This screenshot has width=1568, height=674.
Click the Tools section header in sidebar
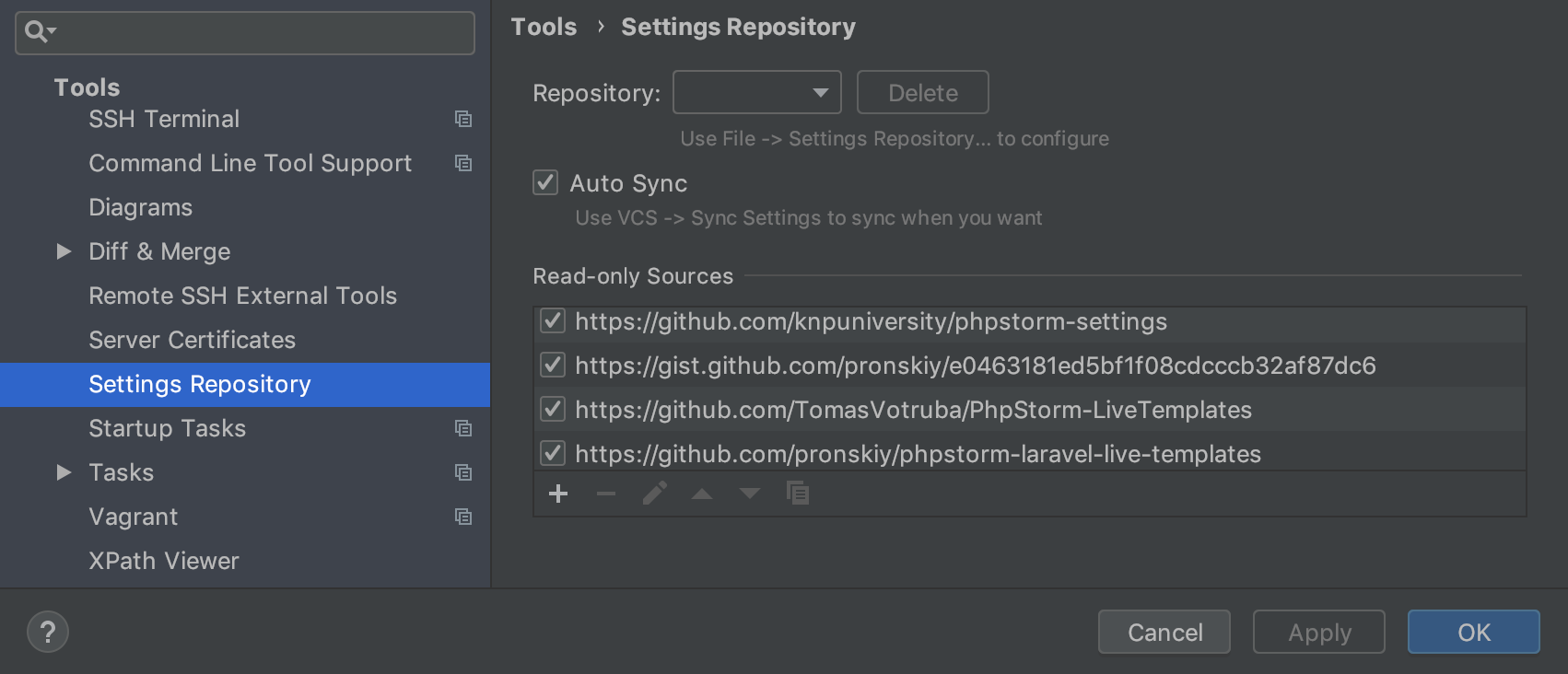coord(87,87)
